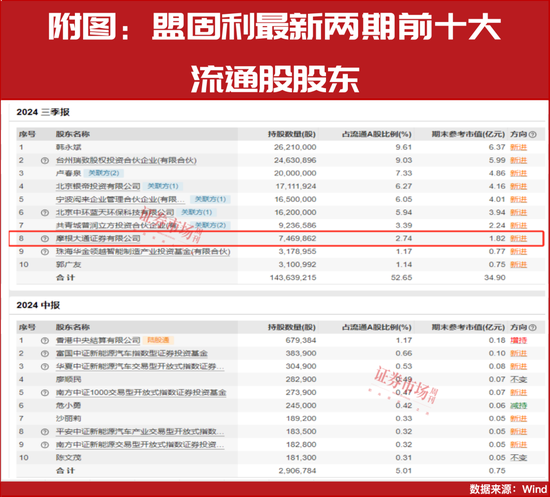The width and height of the screenshot is (550, 497).
Task: Open 宁波闳来企业管理合伙企业 shareholder link
Action: coord(120,199)
